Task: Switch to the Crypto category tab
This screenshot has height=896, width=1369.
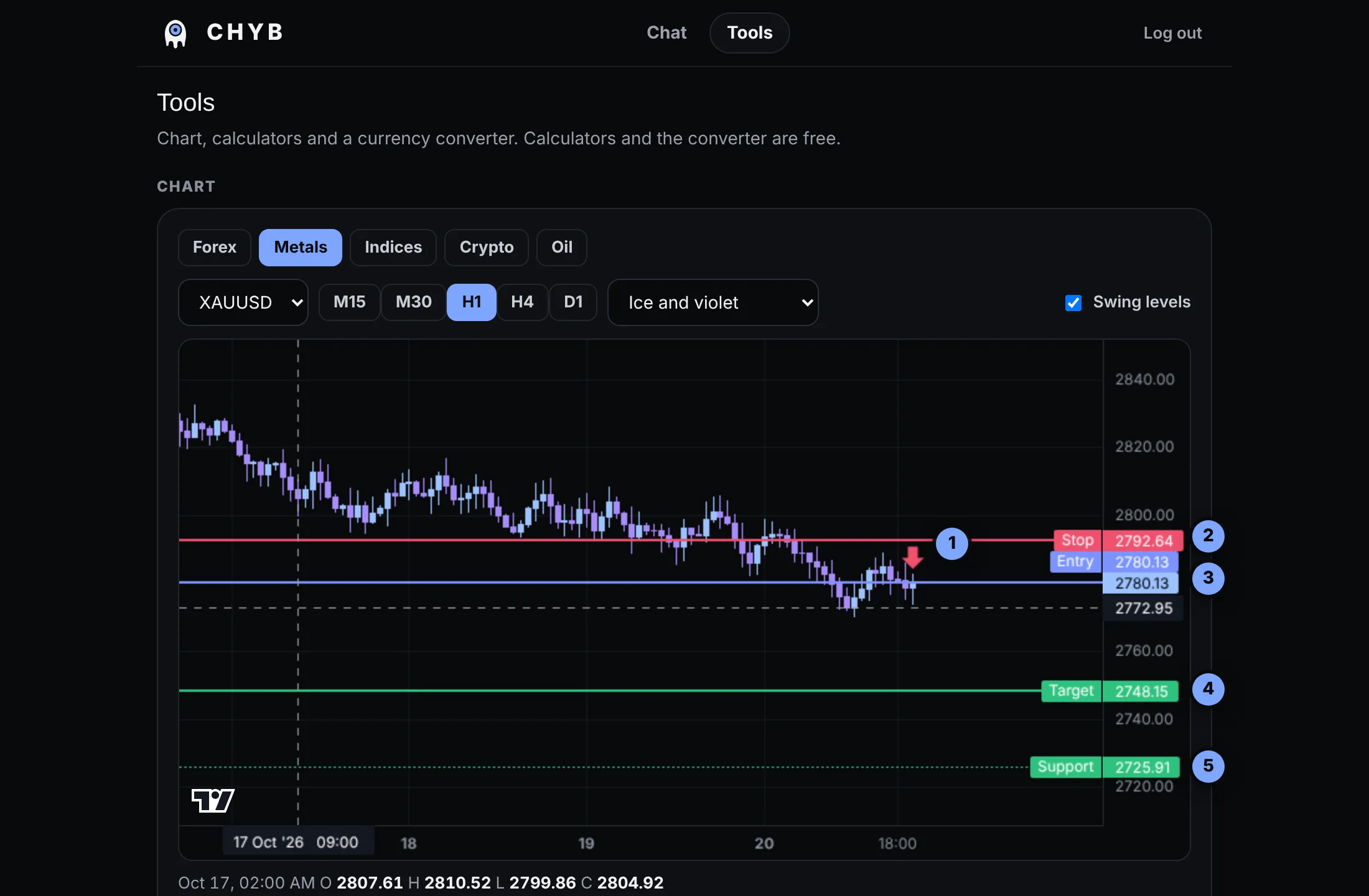Action: pos(487,247)
